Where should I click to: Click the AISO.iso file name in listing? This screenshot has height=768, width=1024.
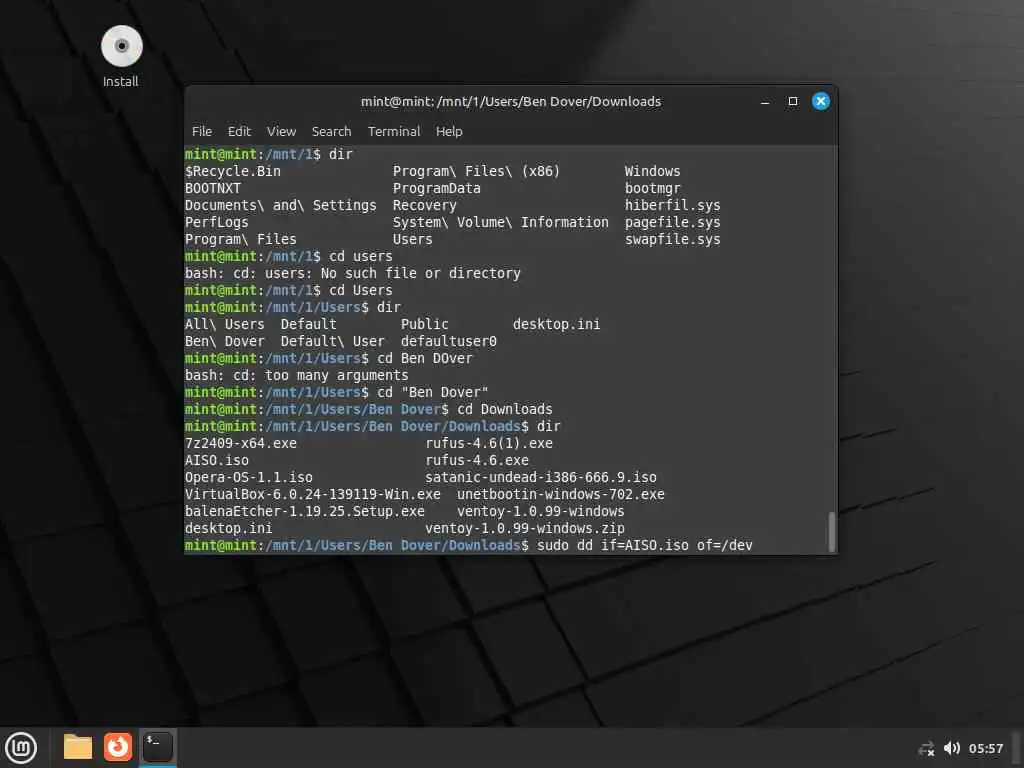217,460
